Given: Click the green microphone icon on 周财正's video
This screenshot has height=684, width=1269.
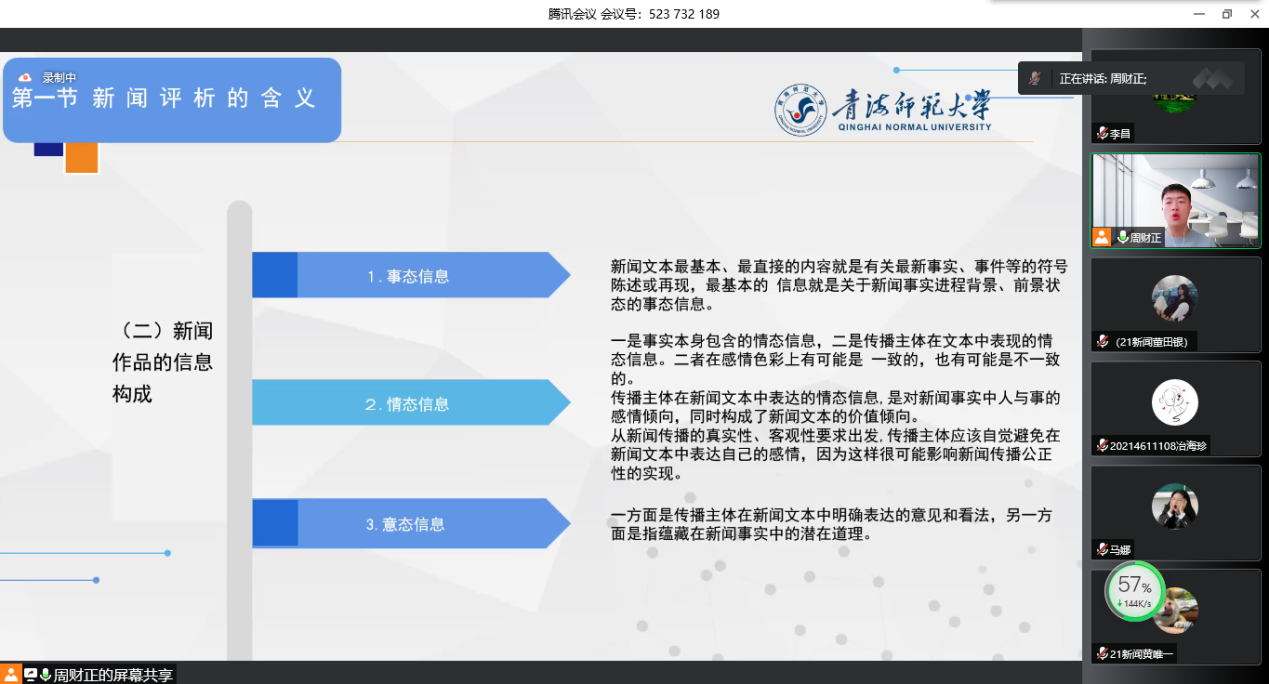Looking at the screenshot, I should [1122, 237].
